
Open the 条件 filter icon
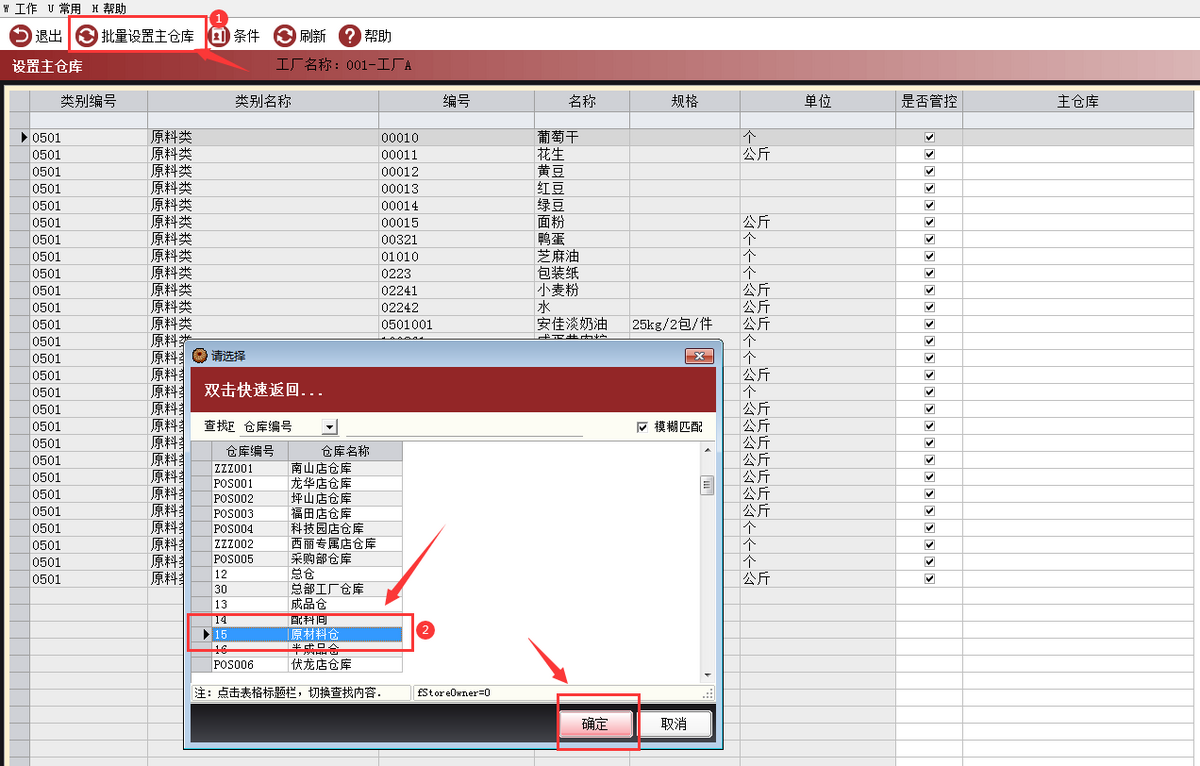pyautogui.click(x=219, y=36)
